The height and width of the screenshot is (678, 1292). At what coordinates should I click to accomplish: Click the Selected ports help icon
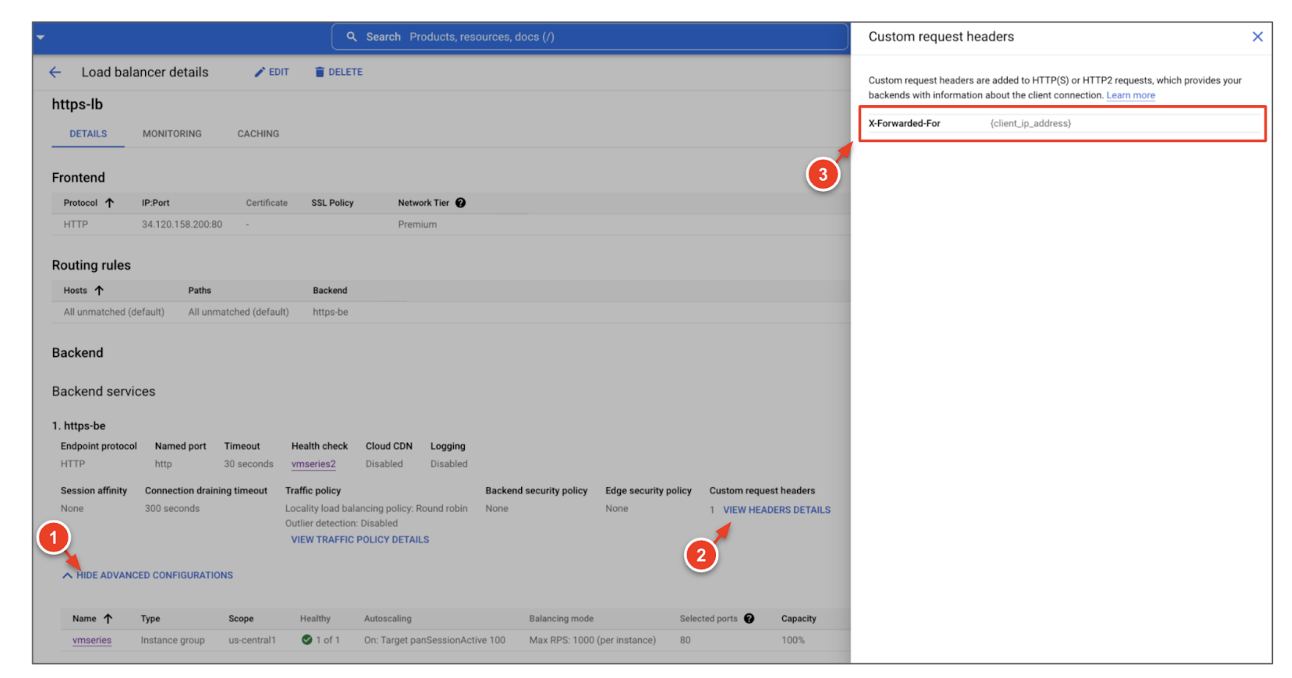(x=749, y=619)
